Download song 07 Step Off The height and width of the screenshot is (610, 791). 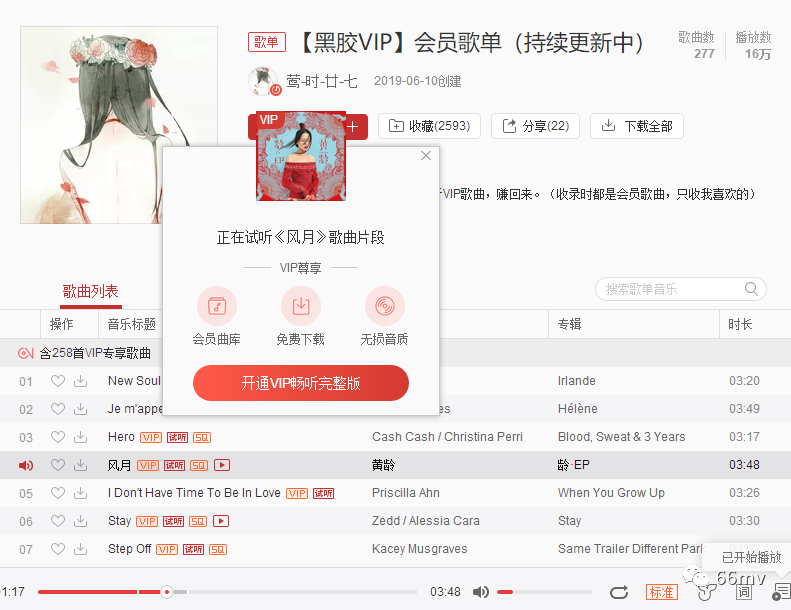pos(81,549)
